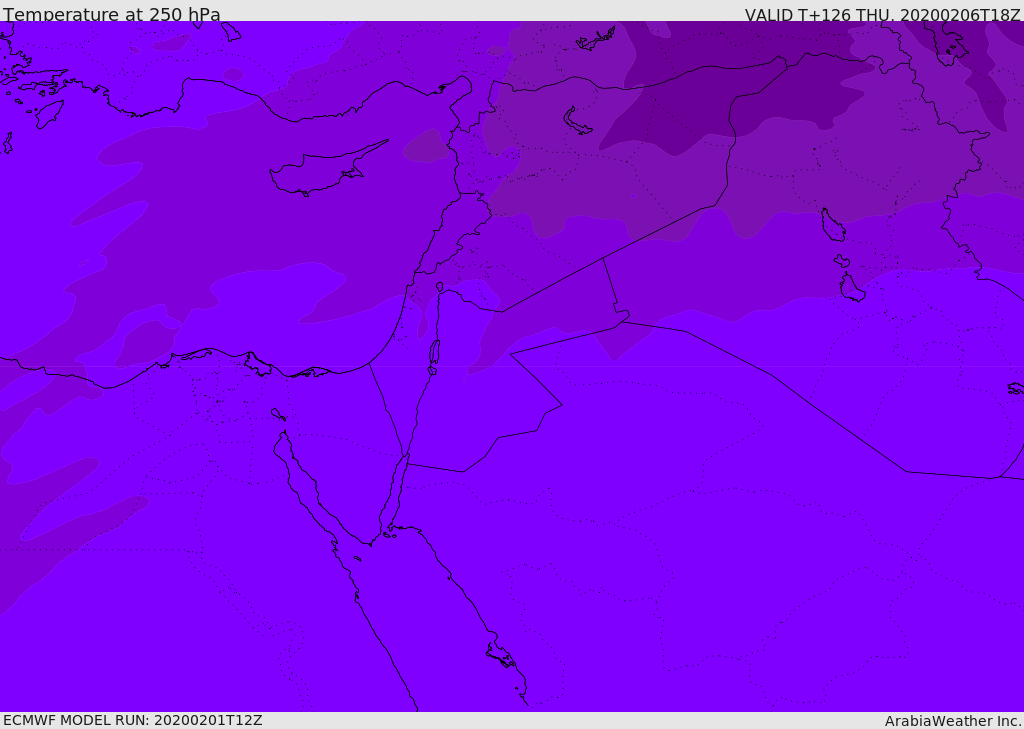Click the island of Cyprus on the map
The image size is (1024, 729).
[327, 170]
